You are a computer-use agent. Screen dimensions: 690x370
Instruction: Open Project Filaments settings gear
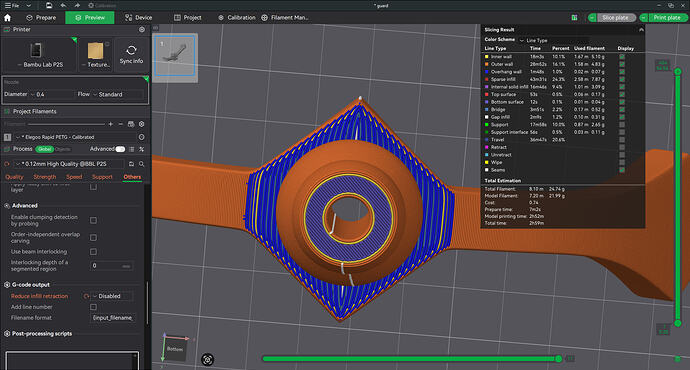141,124
